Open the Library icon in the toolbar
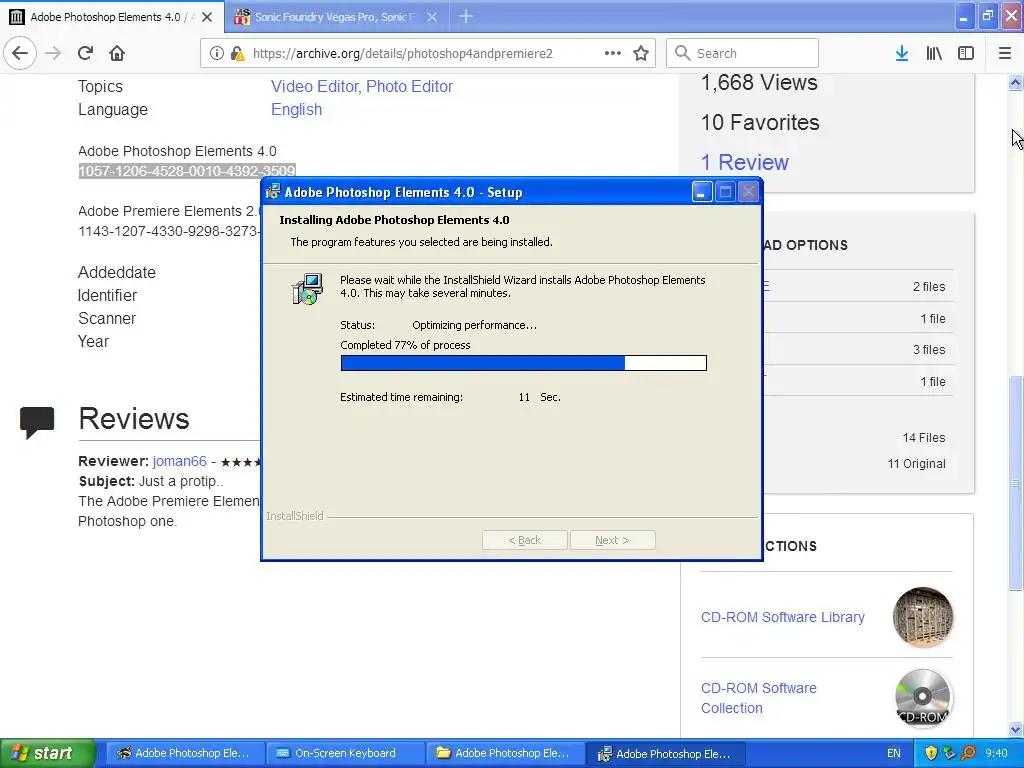Image resolution: width=1024 pixels, height=768 pixels. (x=933, y=53)
